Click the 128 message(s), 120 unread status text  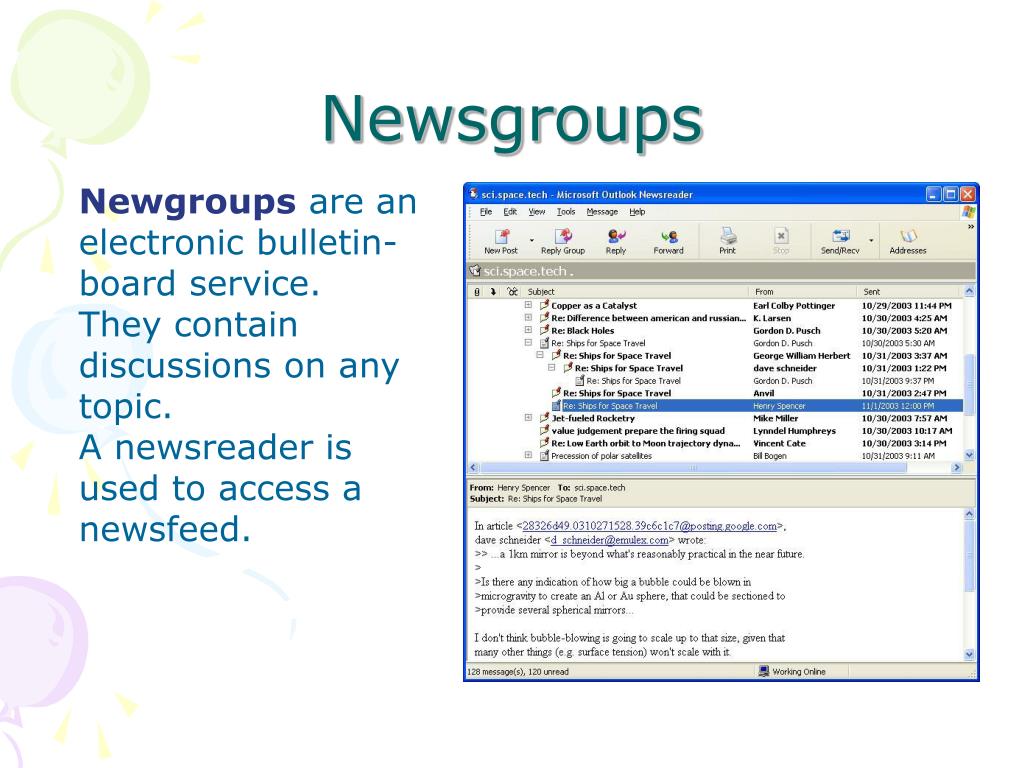click(518, 671)
